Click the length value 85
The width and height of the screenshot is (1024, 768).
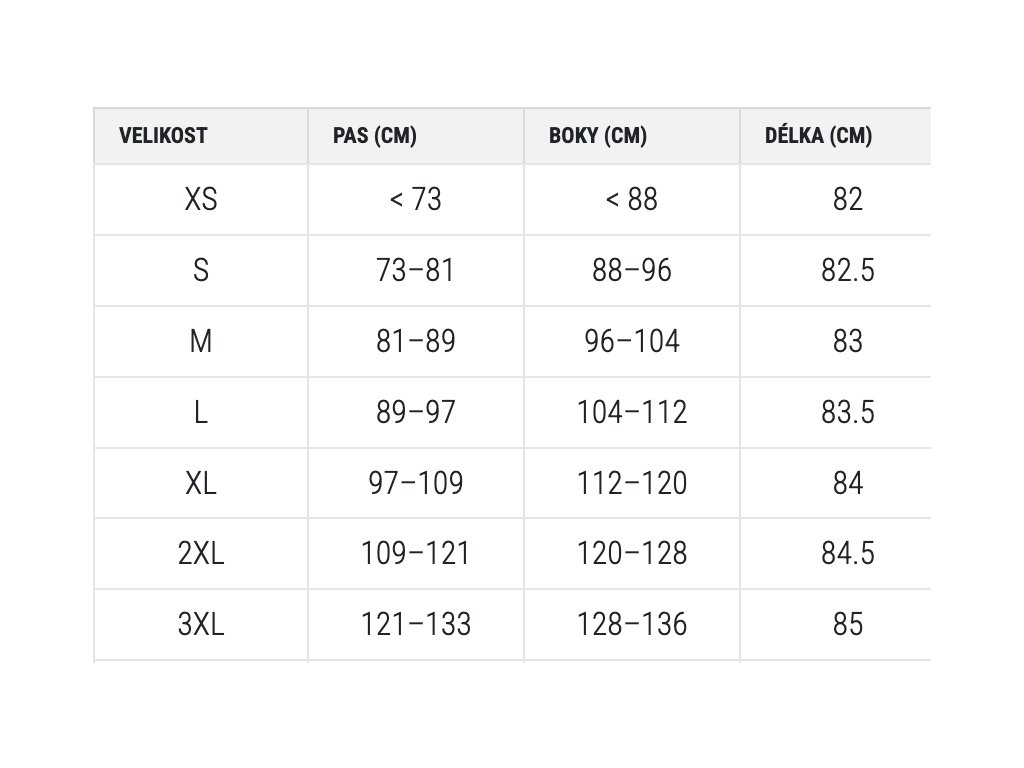click(x=848, y=624)
